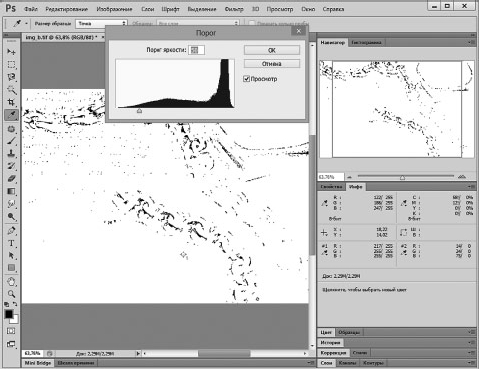Uncheck the Просмотр preview checkbox
Viewport: 479px width, 369px height.
click(247, 79)
